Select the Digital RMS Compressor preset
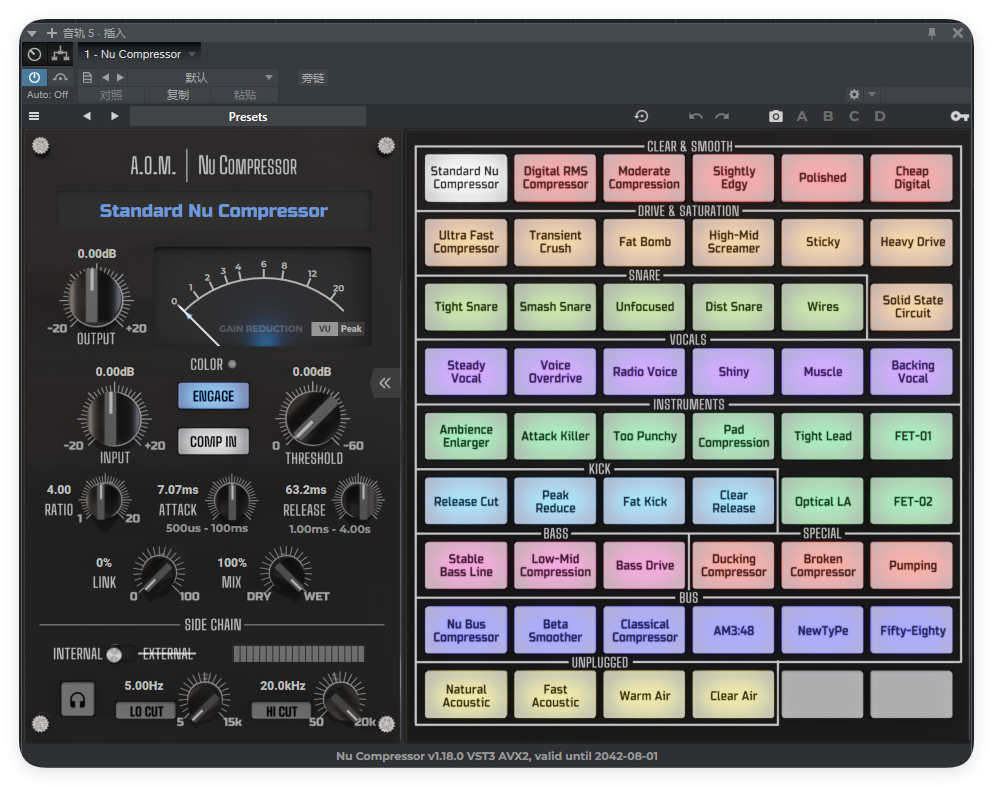993x787 pixels. [555, 178]
